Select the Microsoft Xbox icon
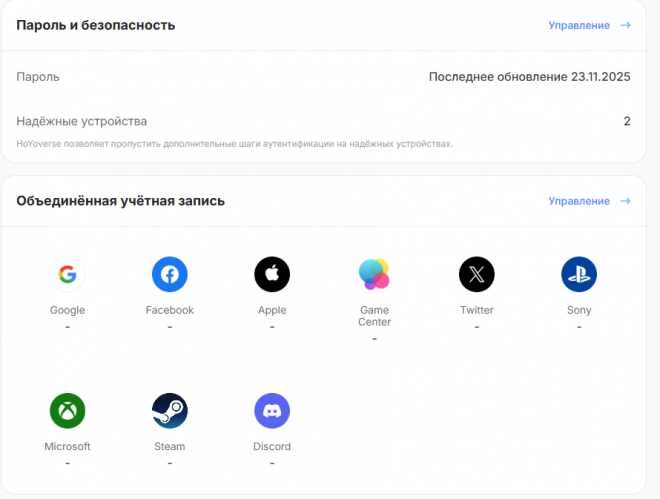The height and width of the screenshot is (499, 660). coord(67,411)
